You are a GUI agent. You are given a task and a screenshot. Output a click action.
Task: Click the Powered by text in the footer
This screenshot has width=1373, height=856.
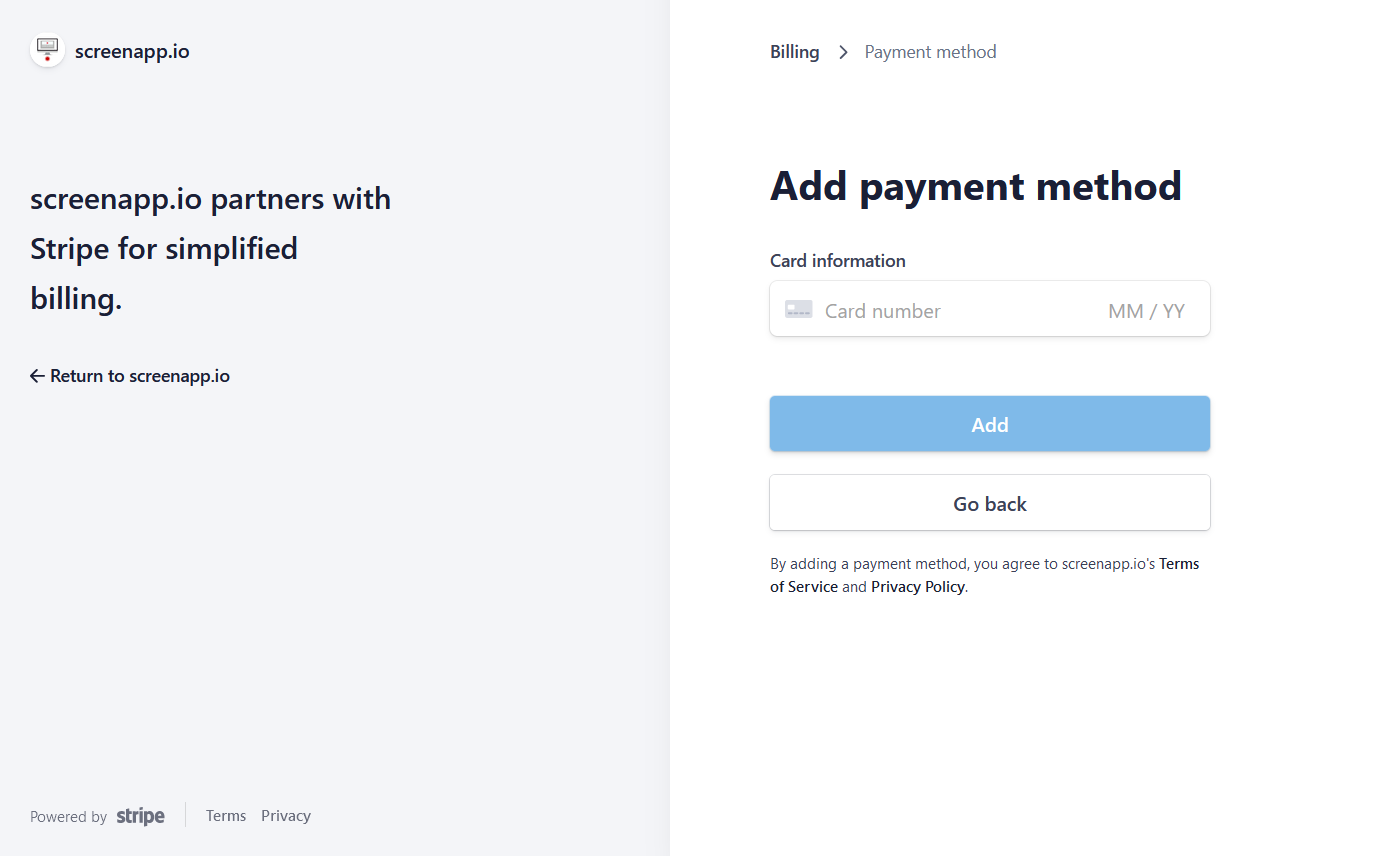pyautogui.click(x=68, y=817)
